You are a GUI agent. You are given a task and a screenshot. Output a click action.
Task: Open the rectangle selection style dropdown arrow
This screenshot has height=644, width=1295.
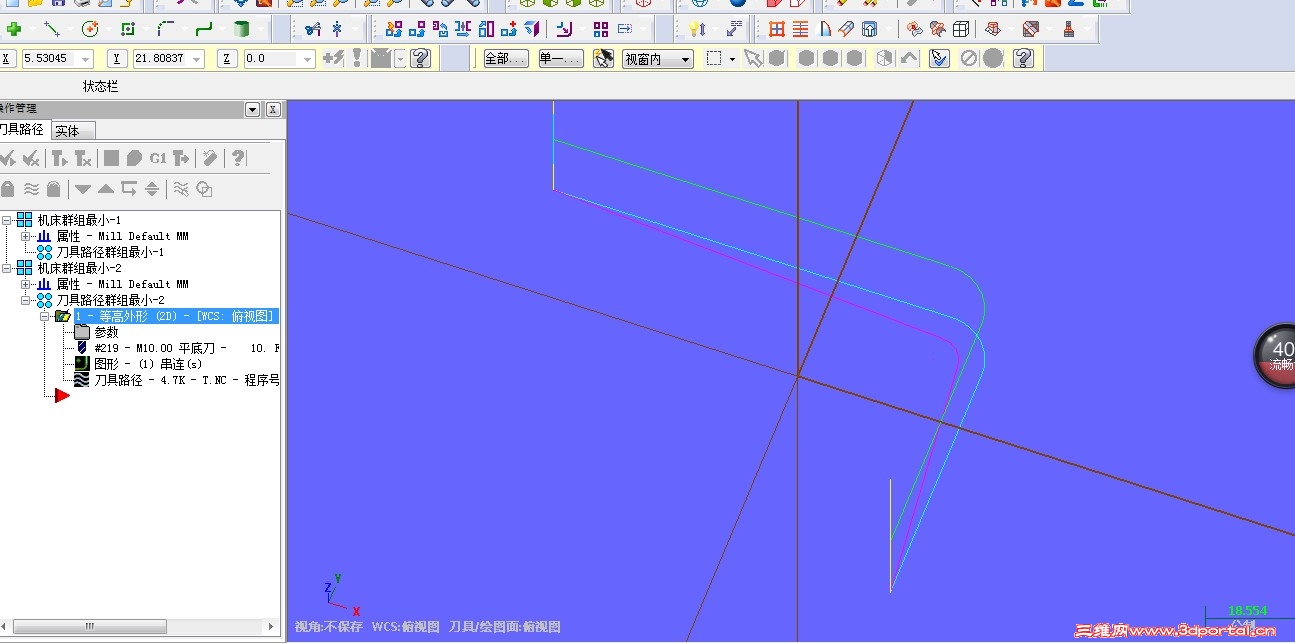tap(732, 59)
